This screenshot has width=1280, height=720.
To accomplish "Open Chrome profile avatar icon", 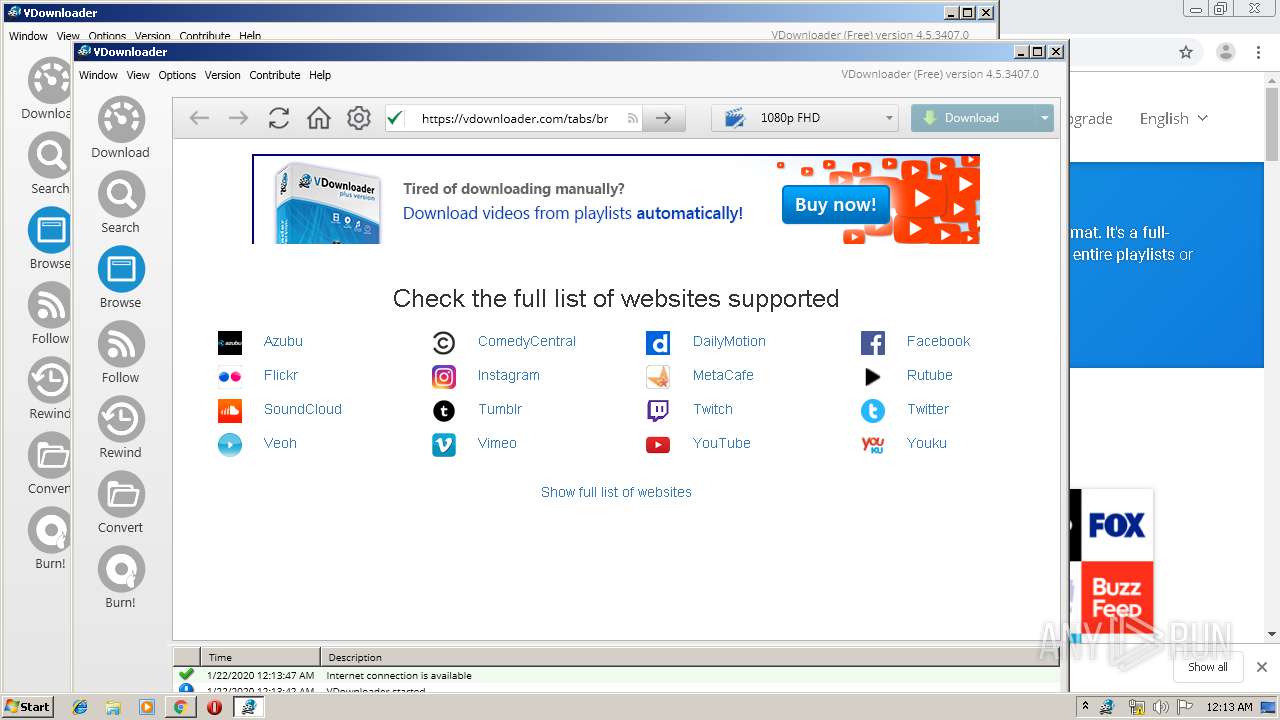I will click(1225, 52).
